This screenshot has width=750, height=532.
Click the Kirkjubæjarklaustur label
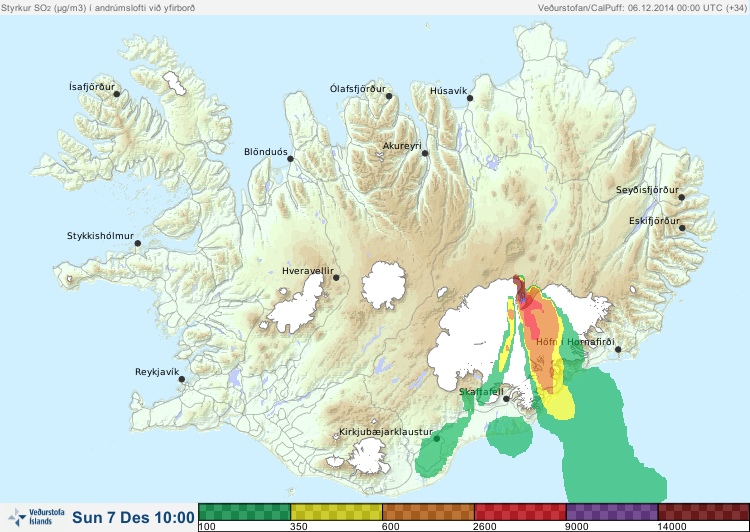coord(386,432)
